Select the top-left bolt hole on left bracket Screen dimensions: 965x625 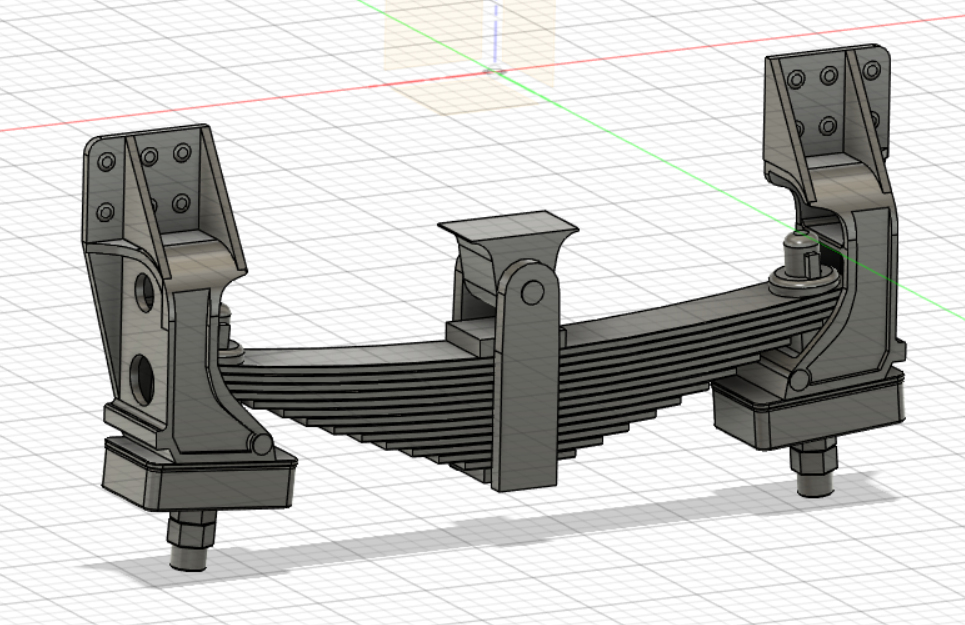click(x=107, y=162)
